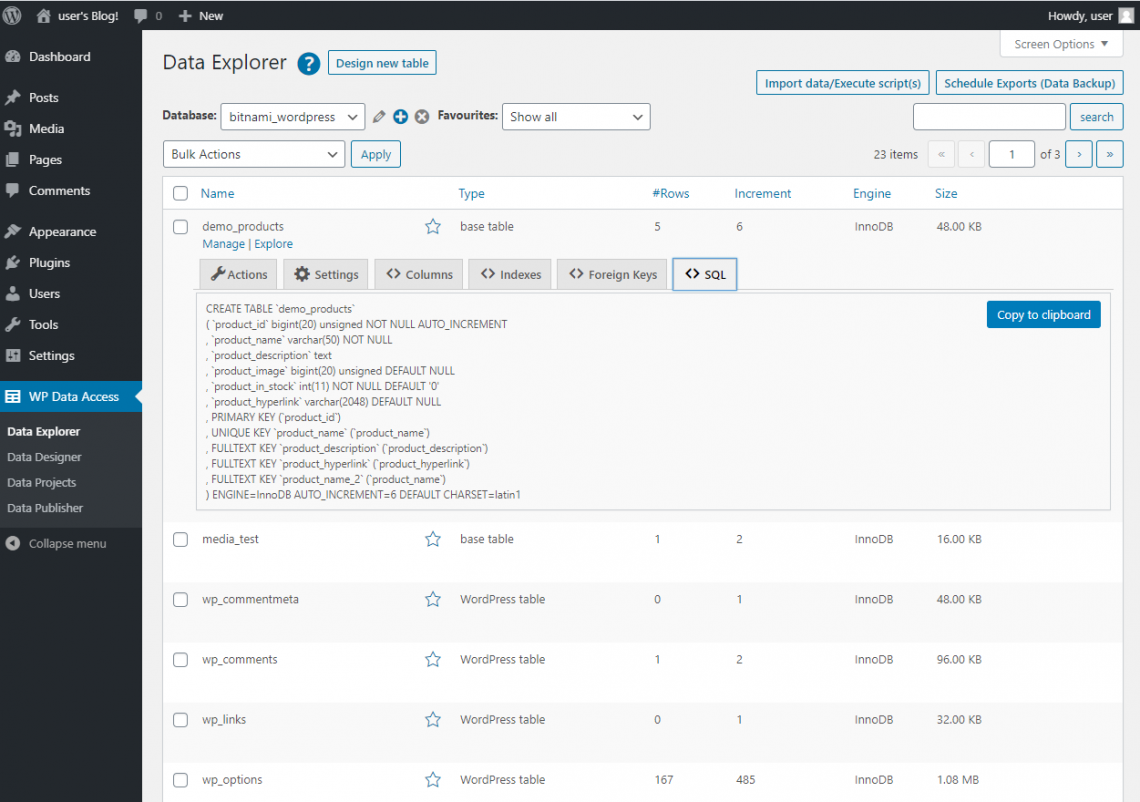Screen dimensions: 1140x802
Task: Favourite the wp_comments table star
Action: [x=433, y=659]
